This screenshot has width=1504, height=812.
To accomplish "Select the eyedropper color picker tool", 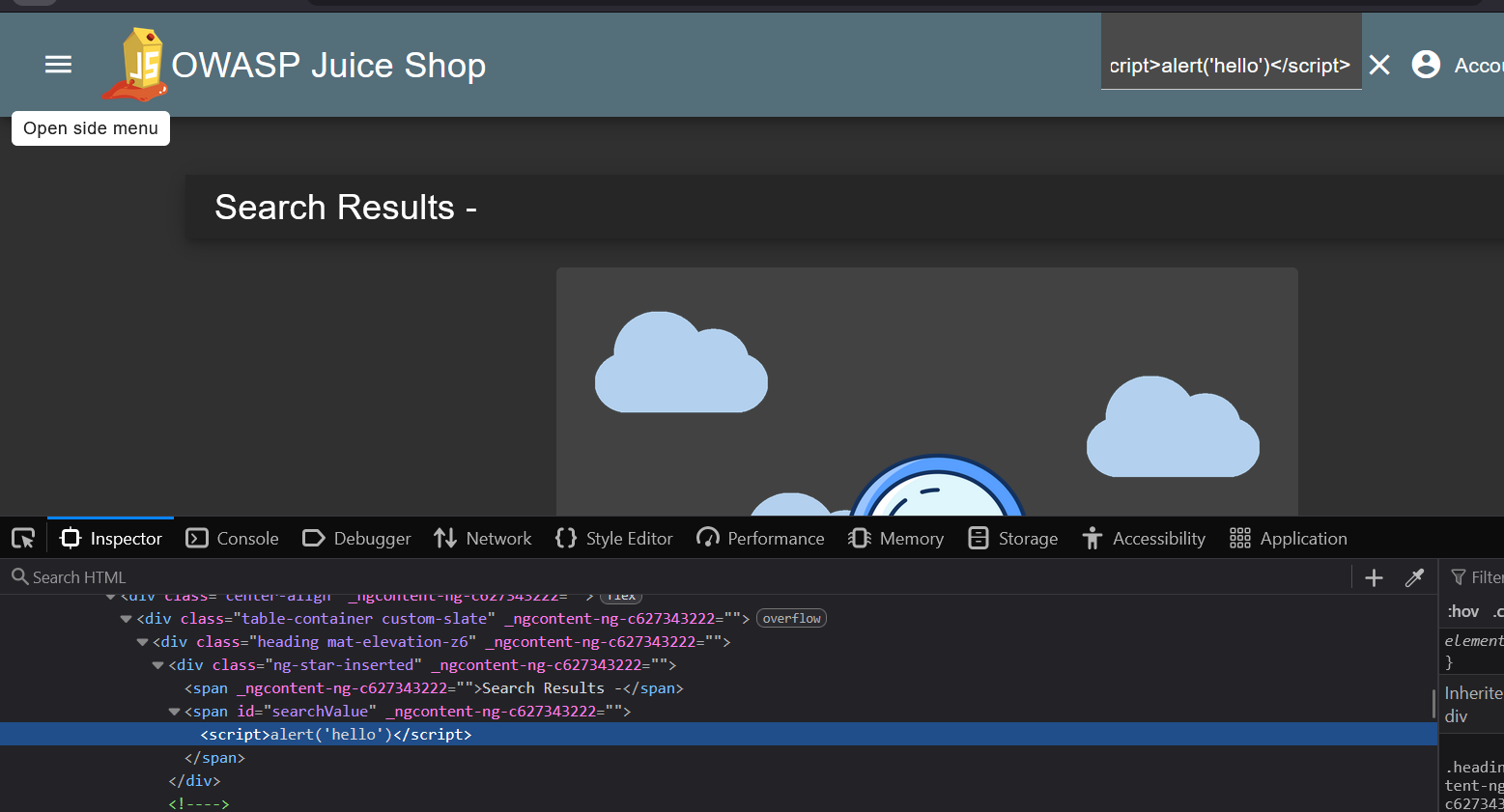I will (1414, 577).
